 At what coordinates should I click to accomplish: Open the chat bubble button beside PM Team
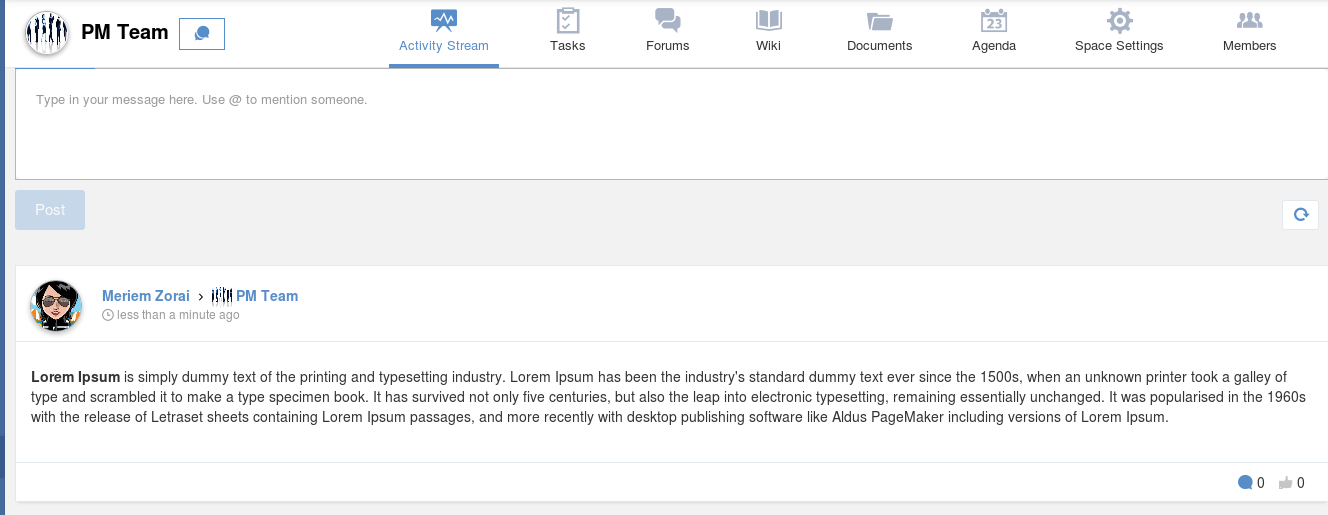(x=202, y=33)
